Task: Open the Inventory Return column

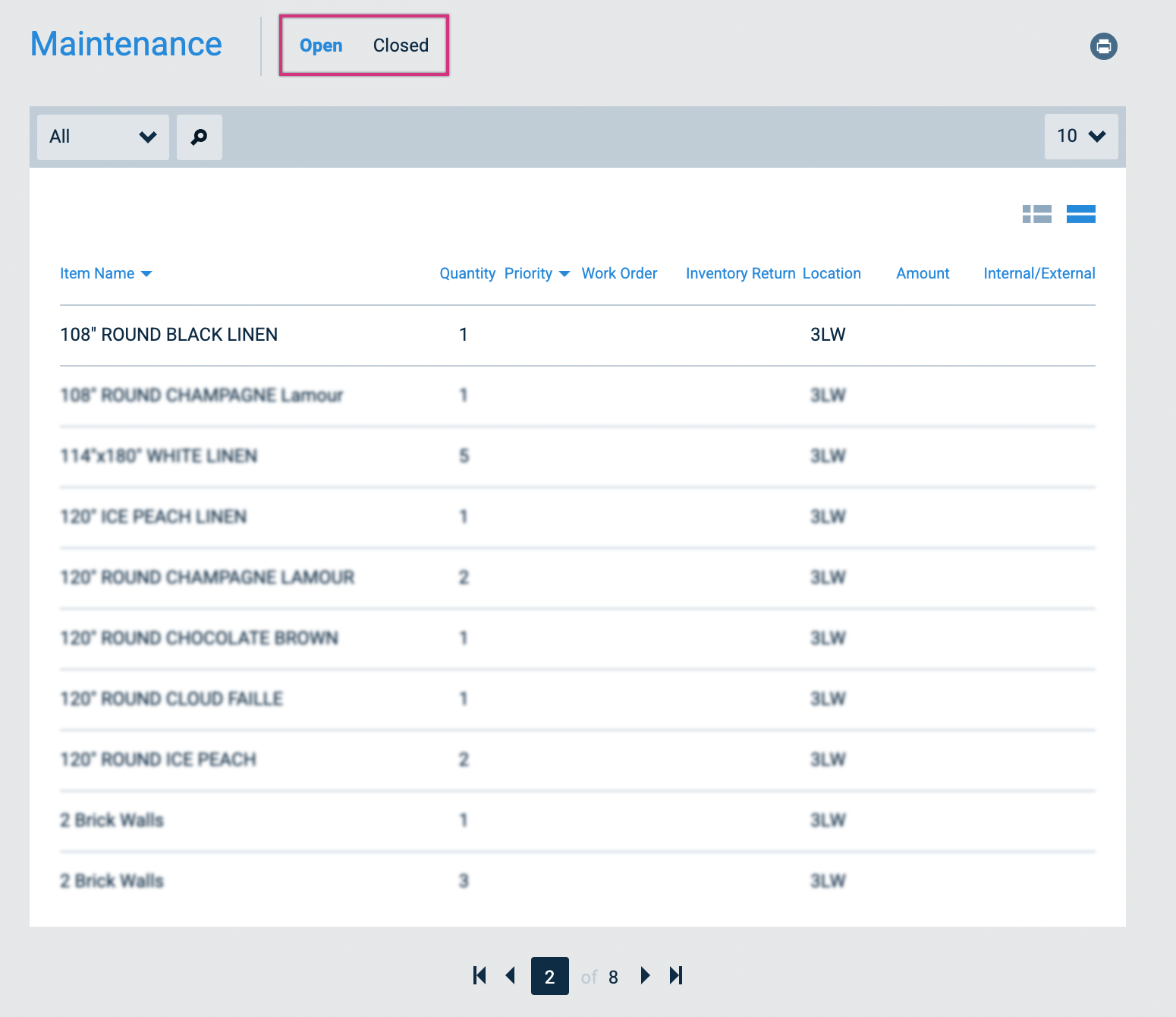Action: (740, 273)
